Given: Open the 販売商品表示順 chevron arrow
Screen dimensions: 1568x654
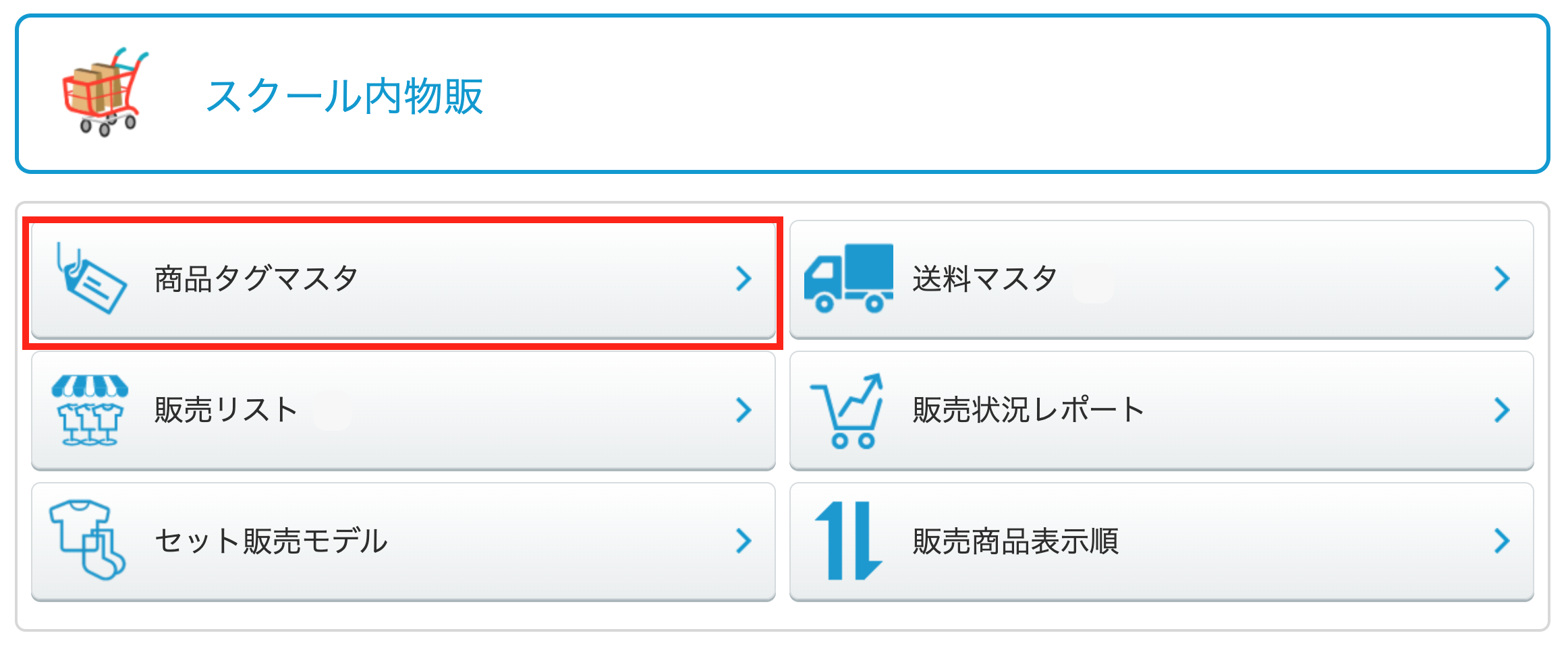Looking at the screenshot, I should pyautogui.click(x=1502, y=541).
